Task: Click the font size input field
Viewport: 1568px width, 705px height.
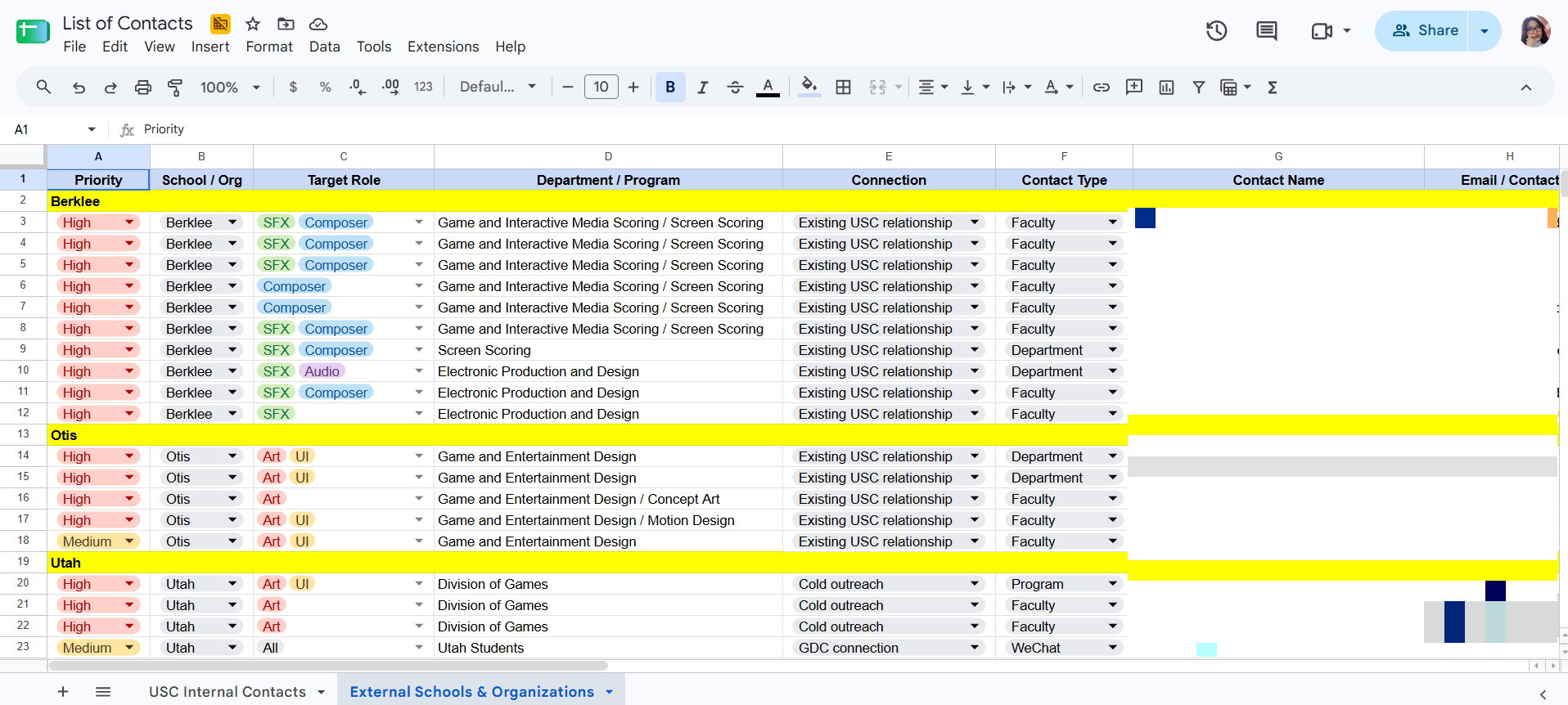Action: pyautogui.click(x=602, y=88)
